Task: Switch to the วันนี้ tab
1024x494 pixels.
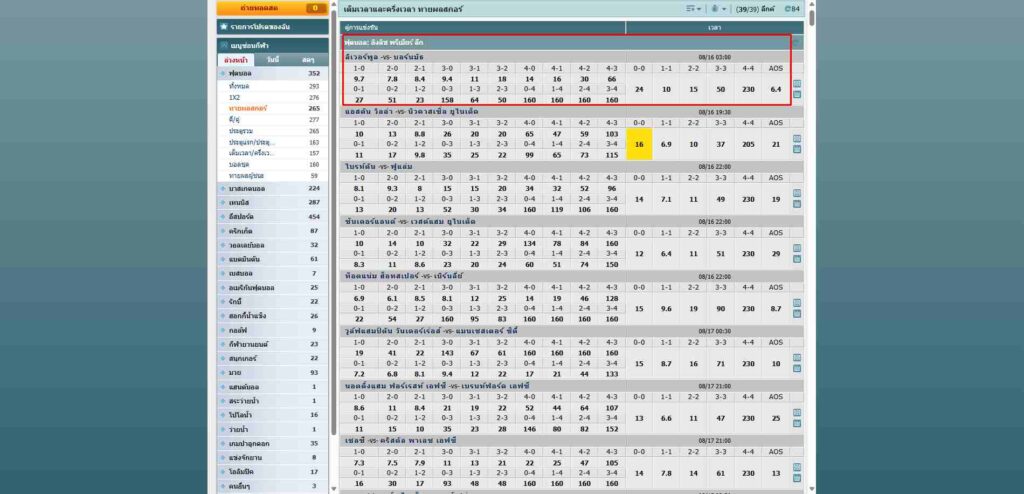Action: [273, 60]
